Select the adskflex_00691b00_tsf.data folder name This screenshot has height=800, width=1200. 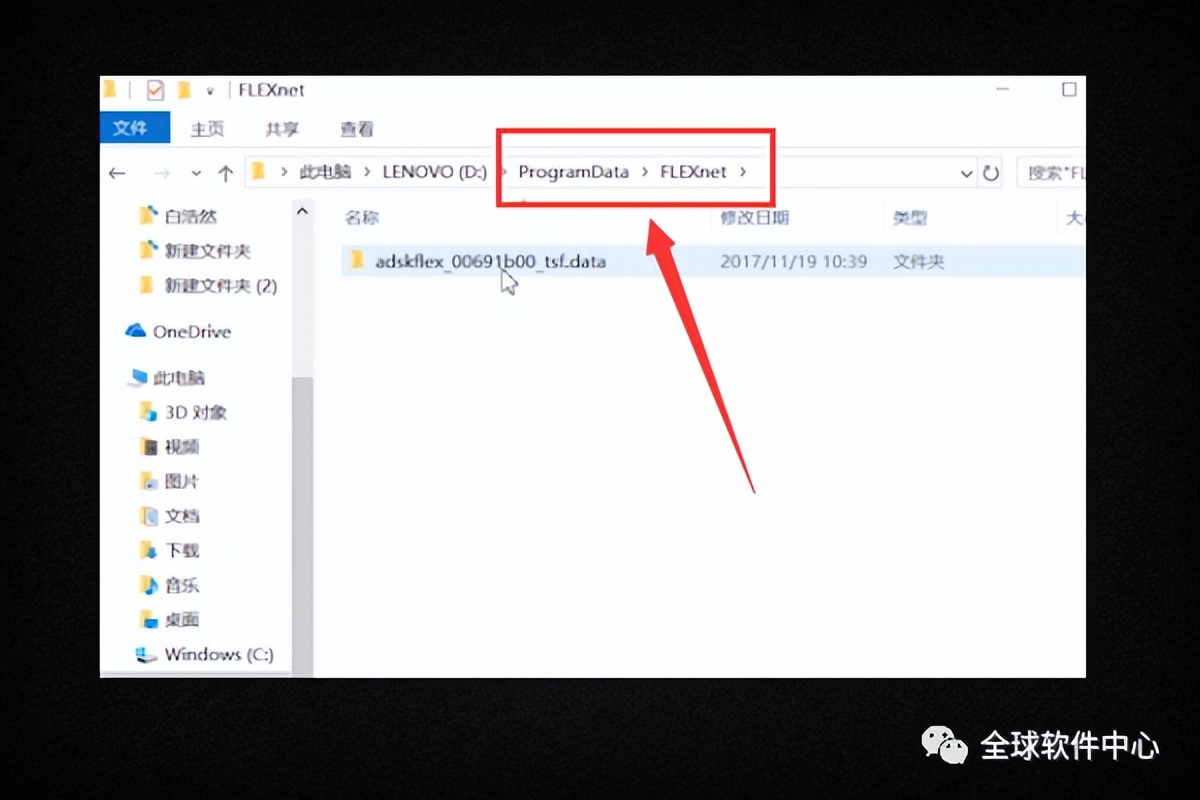coord(490,262)
